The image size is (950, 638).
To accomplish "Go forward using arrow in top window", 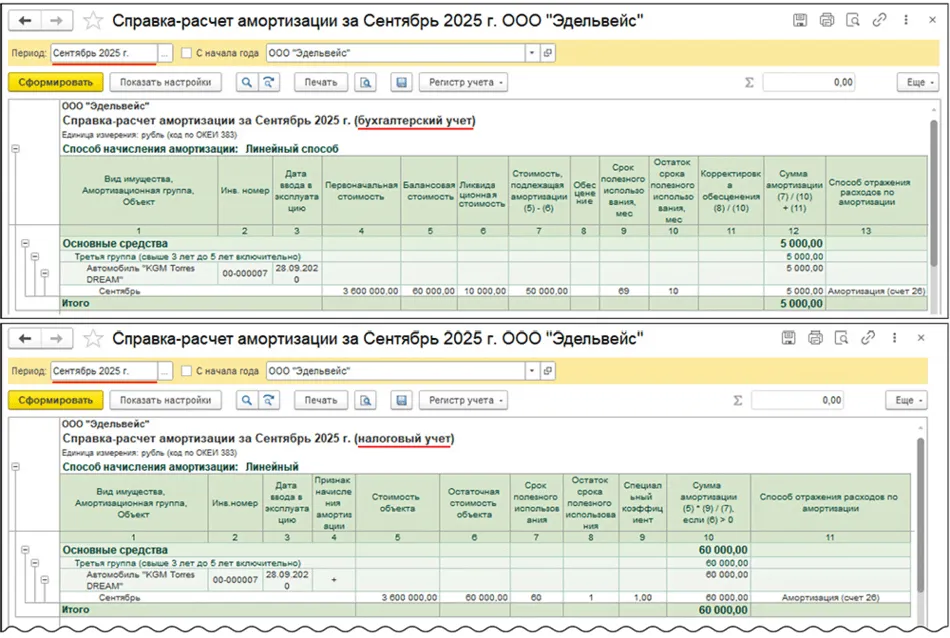I will 56,21.
